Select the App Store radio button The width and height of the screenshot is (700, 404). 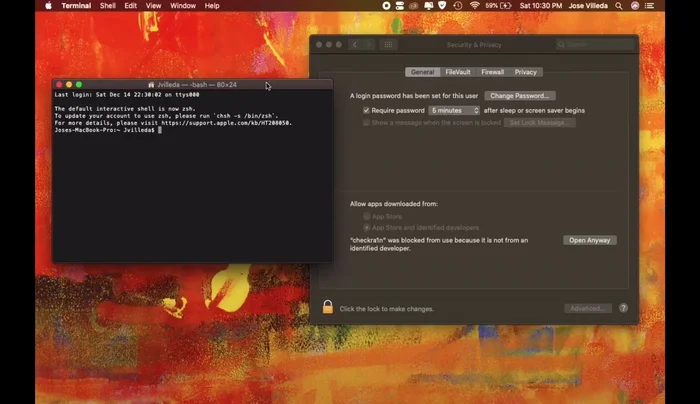tap(367, 216)
